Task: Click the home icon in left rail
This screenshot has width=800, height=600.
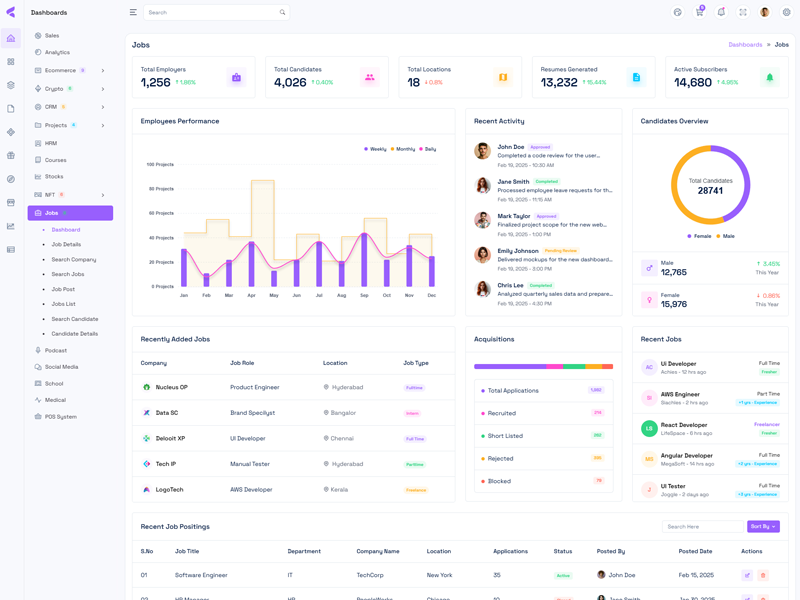Action: coord(11,39)
